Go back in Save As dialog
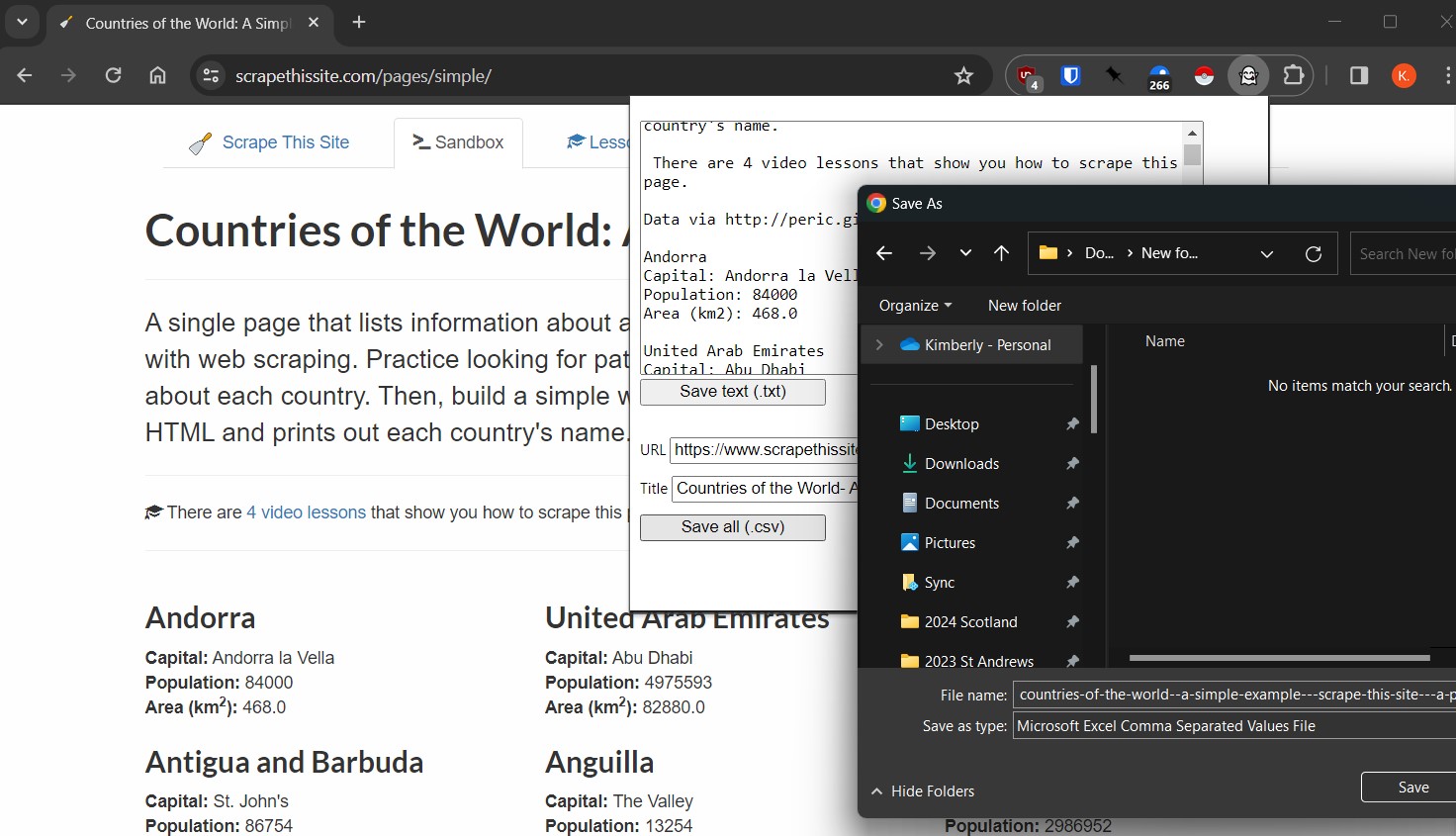Screen dimensions: 1456x836 coord(884,253)
